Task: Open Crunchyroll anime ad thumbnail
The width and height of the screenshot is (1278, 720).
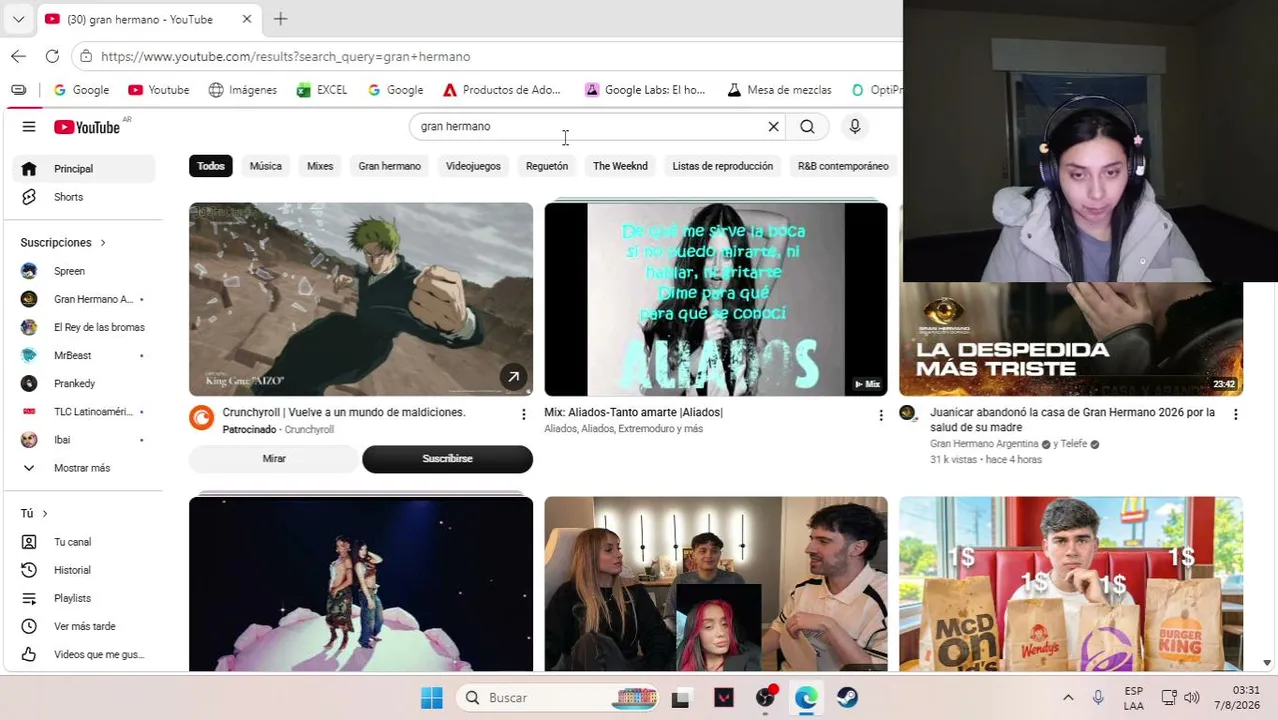Action: tap(361, 299)
